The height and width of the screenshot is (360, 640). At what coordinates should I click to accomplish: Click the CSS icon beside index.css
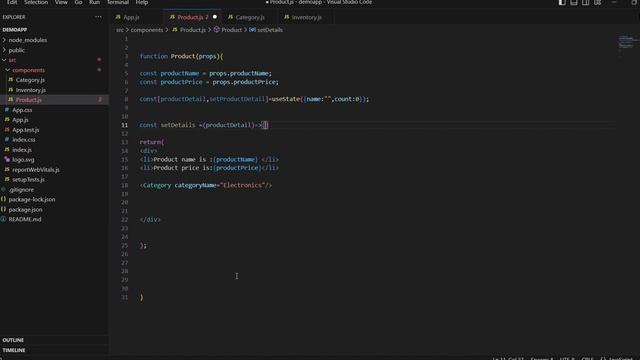[x=7, y=140]
